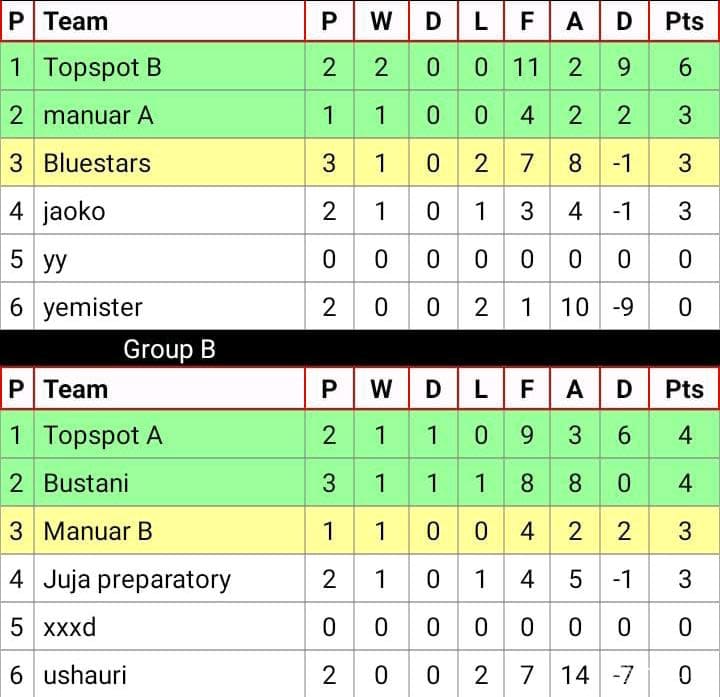Open the manuar A team entry
The width and height of the screenshot is (720, 697).
coord(98,115)
